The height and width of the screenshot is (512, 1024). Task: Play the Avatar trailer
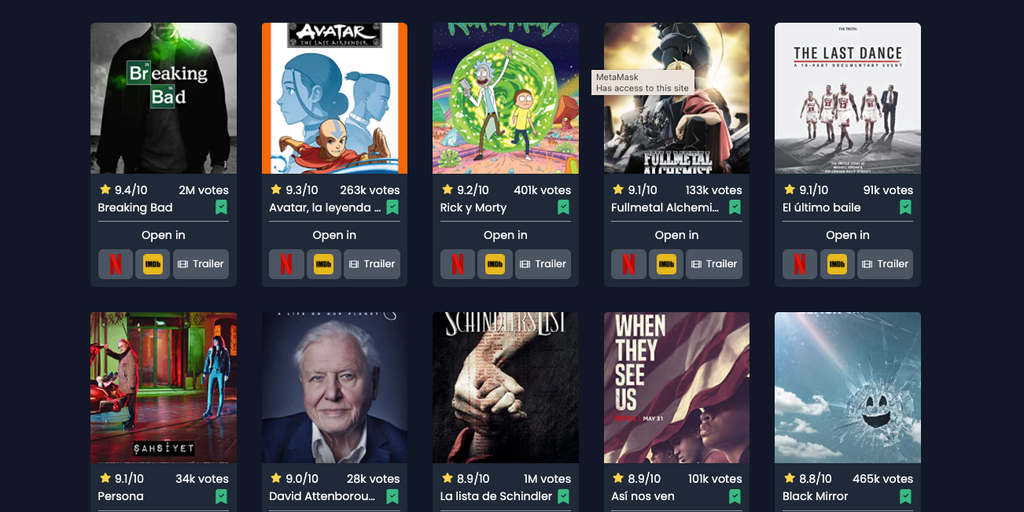click(x=372, y=264)
